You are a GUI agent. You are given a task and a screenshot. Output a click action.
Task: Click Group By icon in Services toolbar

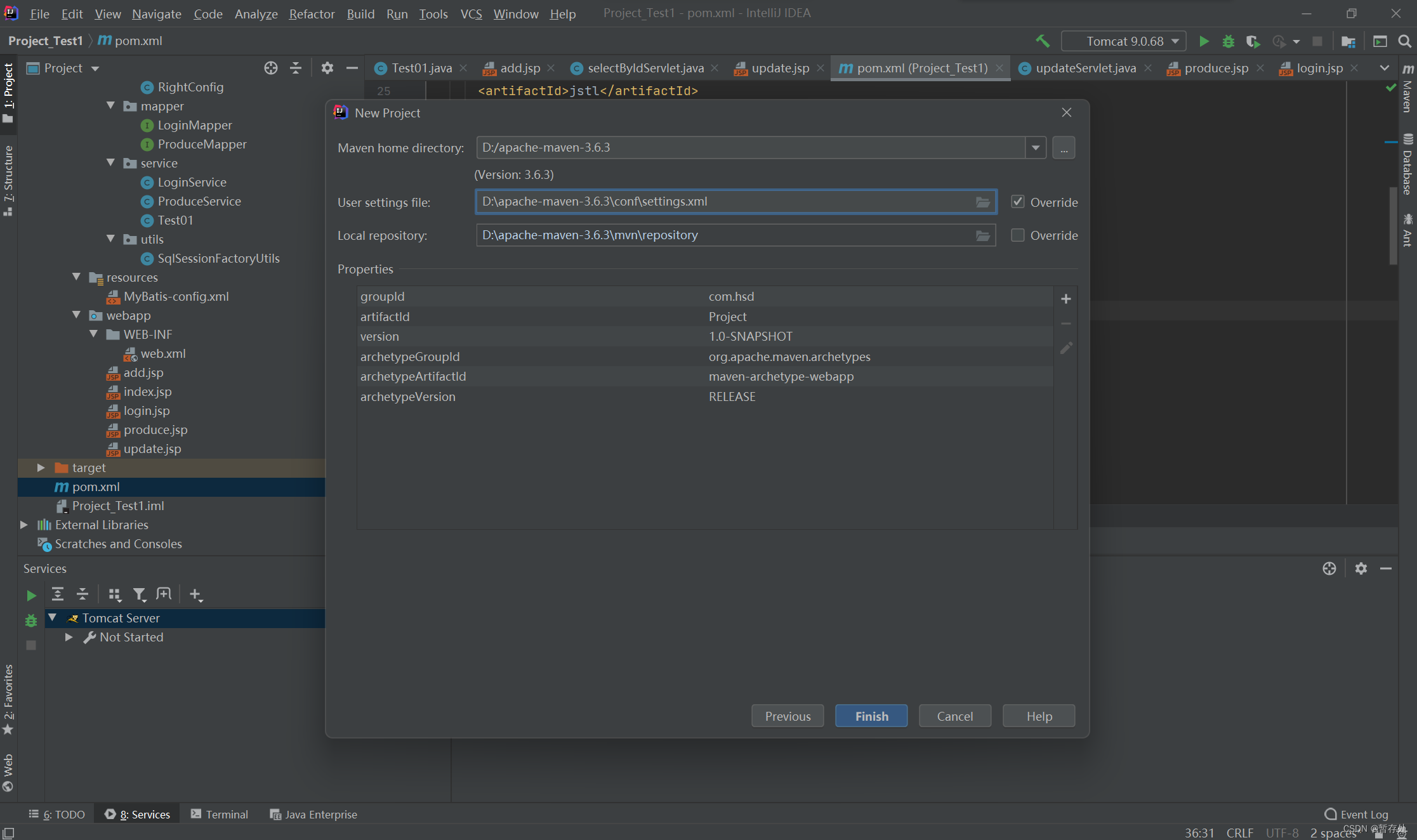pyautogui.click(x=115, y=594)
